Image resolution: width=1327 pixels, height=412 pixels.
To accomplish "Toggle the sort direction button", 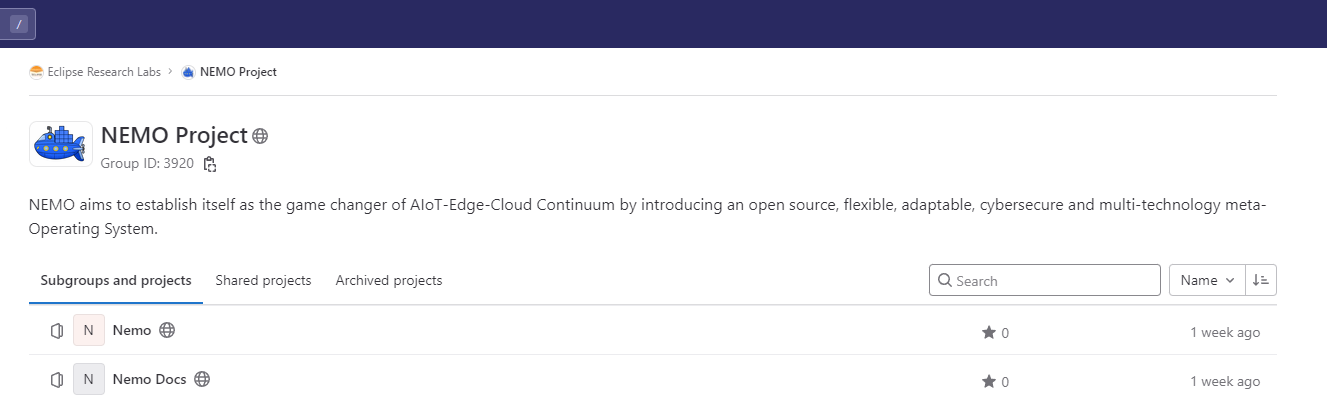I will click(x=1261, y=280).
